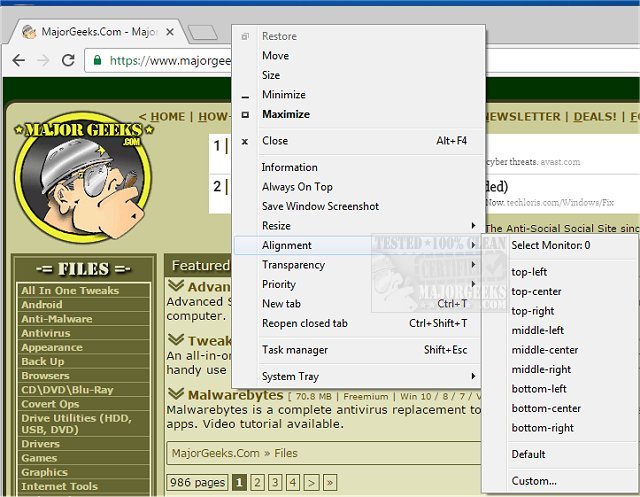Open a new tab with the tab button
Screen dimensions: 640x497
pos(202,32)
